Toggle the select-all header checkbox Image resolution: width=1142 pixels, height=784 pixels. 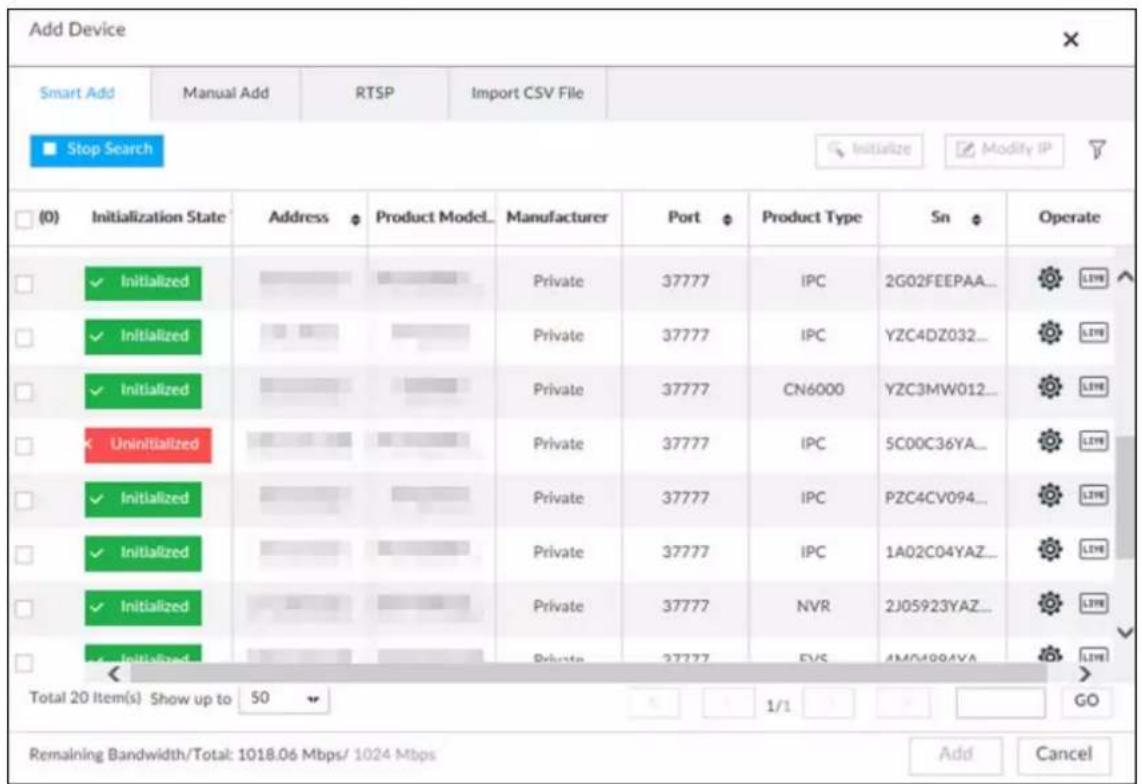pos(24,219)
